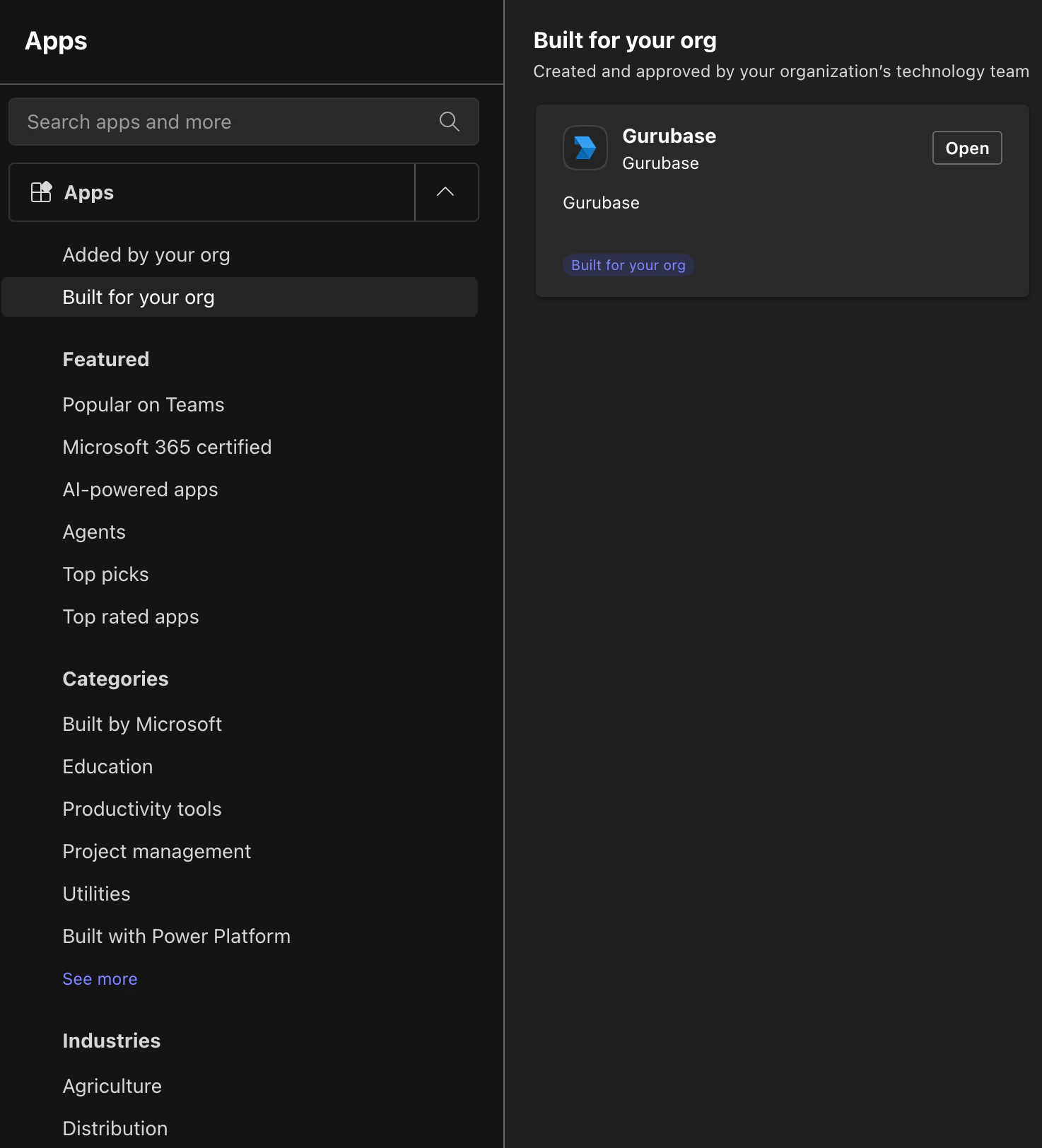
Task: Click the search magnifier icon
Action: [x=449, y=122]
